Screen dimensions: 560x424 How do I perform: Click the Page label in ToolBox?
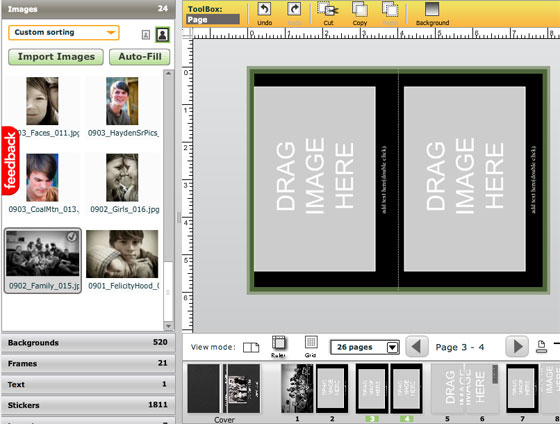[213, 20]
